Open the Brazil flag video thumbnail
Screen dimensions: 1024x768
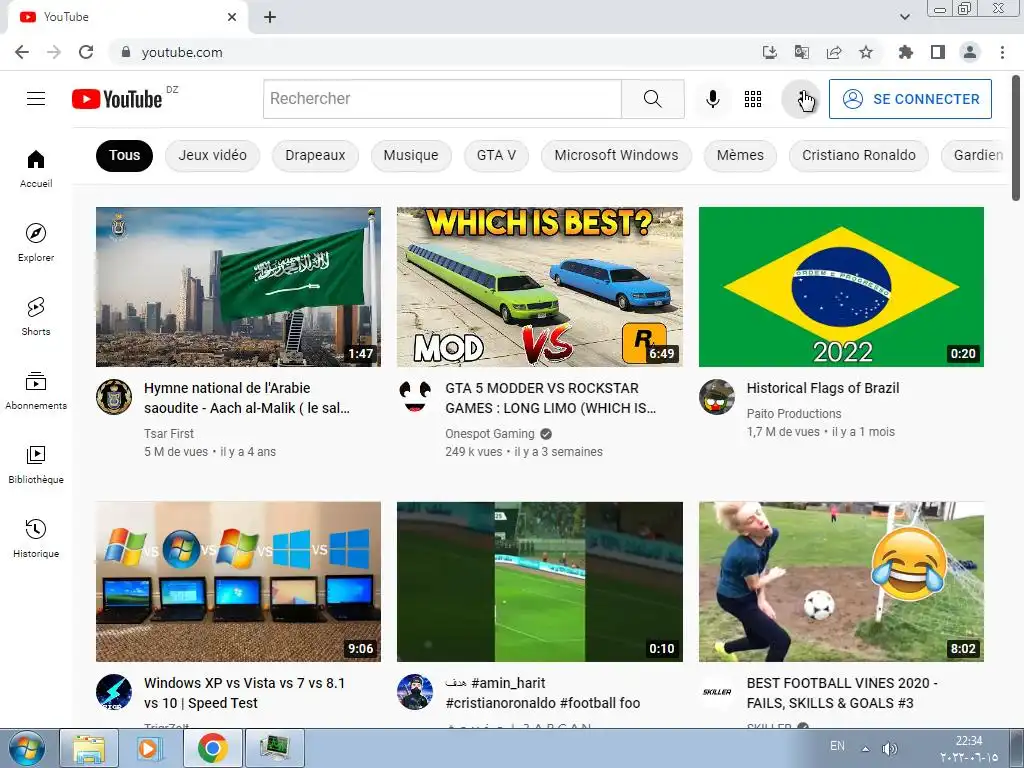click(x=841, y=287)
